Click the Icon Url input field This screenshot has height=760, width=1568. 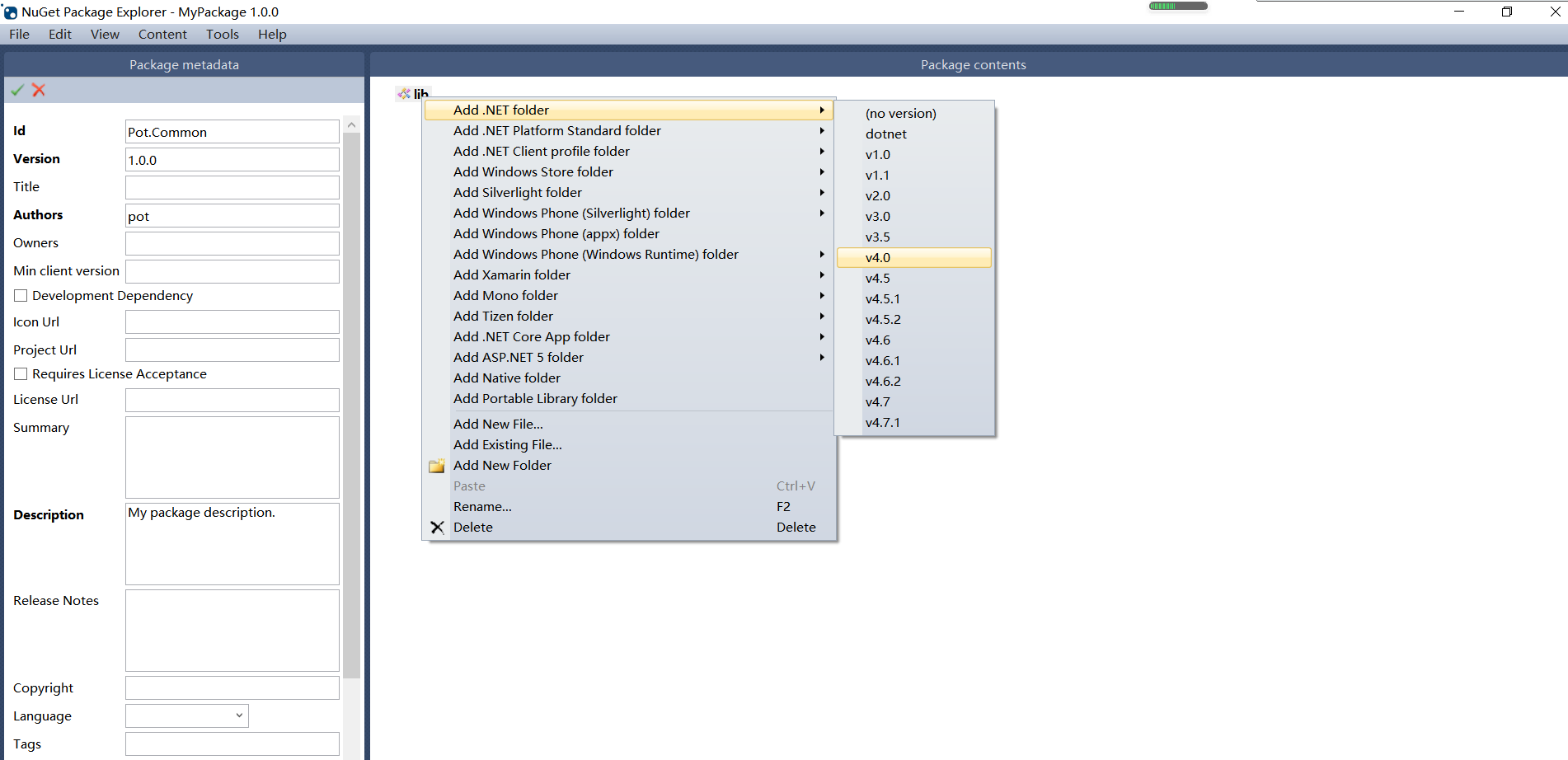(232, 322)
